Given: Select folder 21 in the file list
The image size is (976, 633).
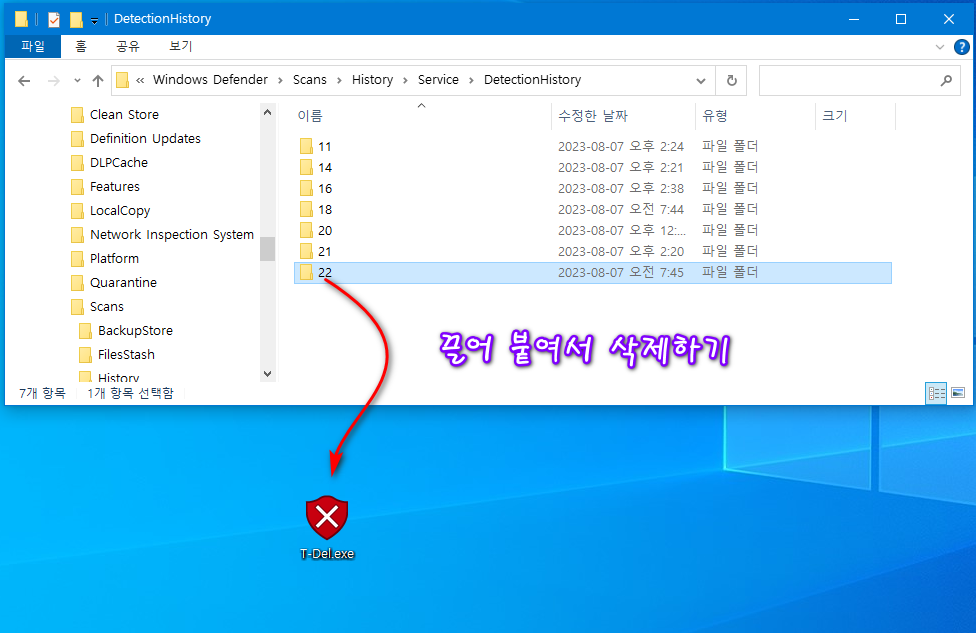Looking at the screenshot, I should [x=593, y=251].
